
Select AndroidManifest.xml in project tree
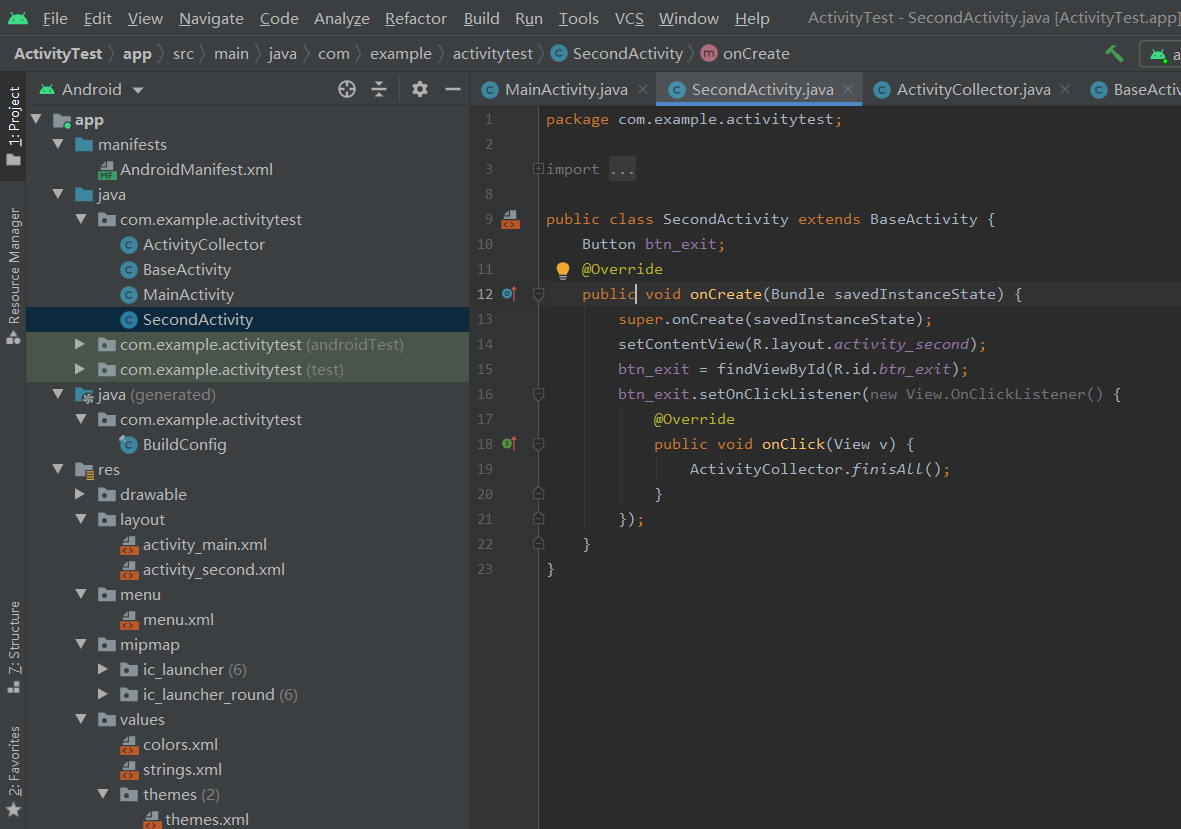(196, 169)
